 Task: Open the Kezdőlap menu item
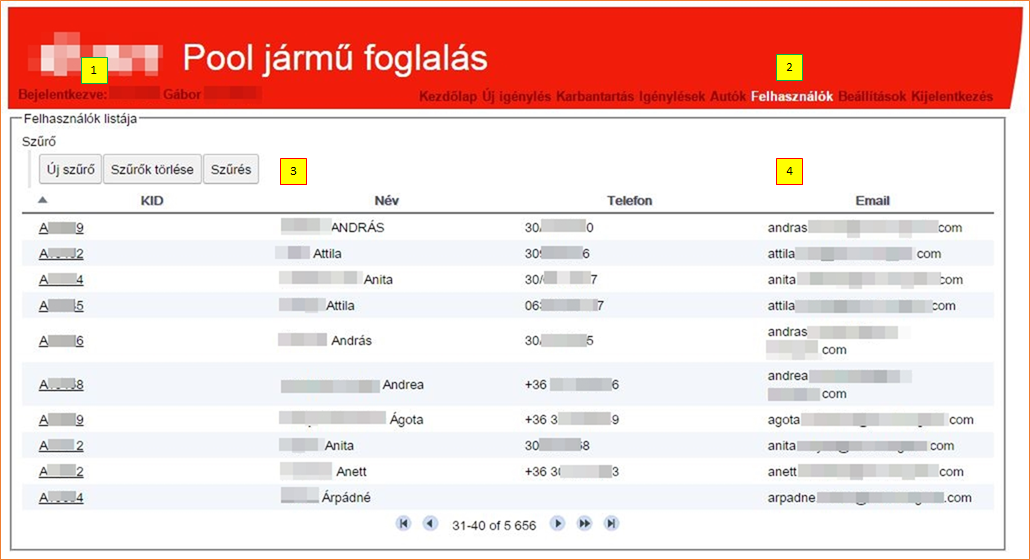coord(447,97)
